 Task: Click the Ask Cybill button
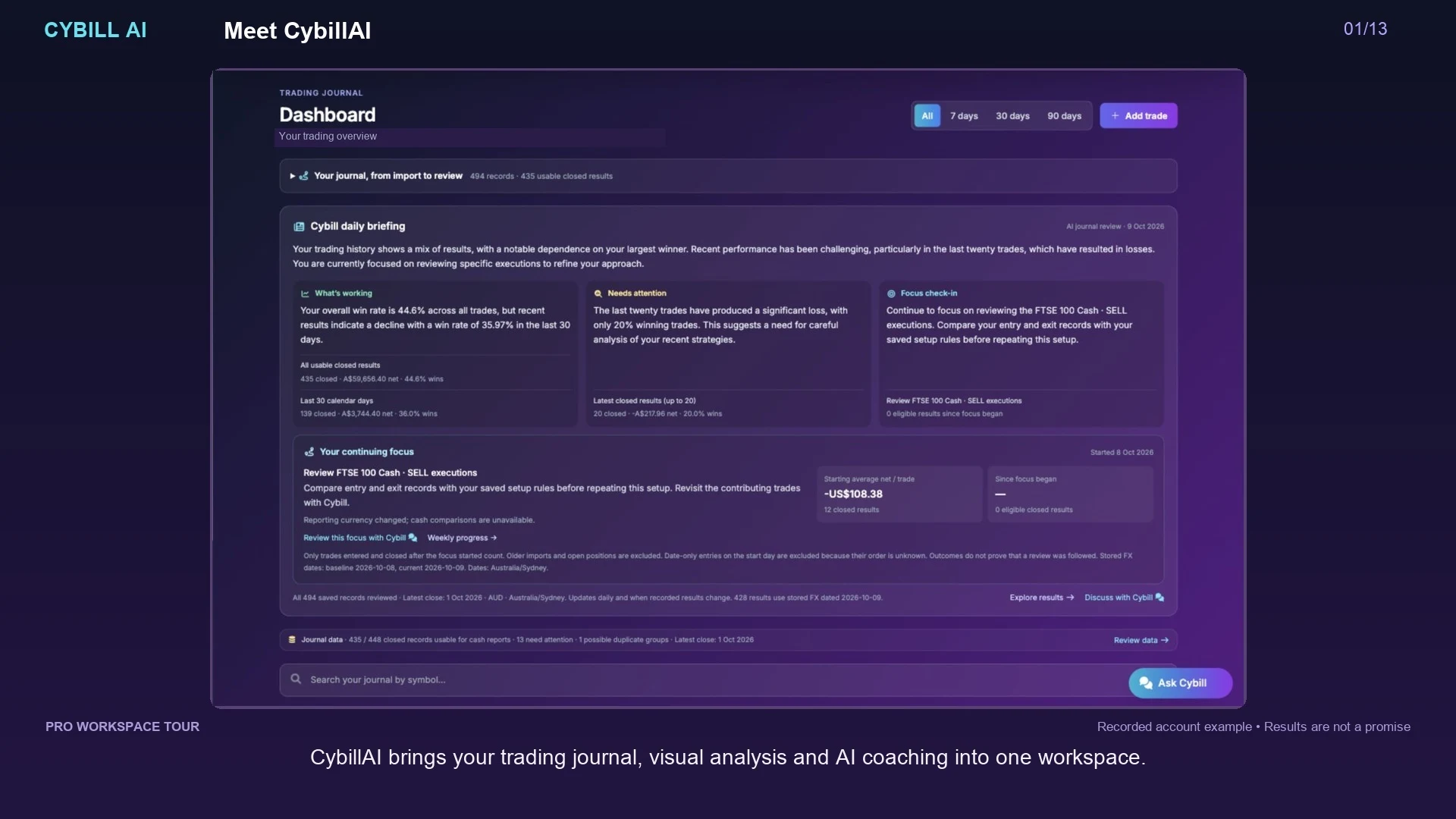click(1180, 683)
